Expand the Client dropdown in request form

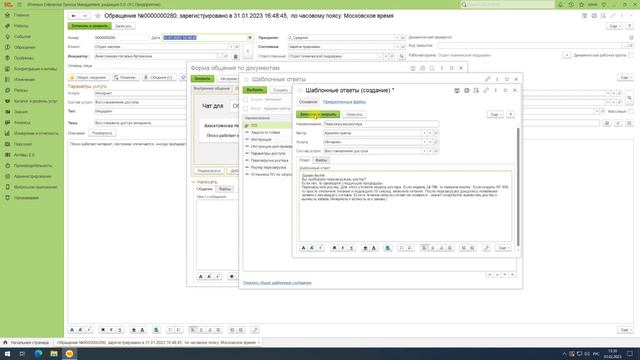pyautogui.click(x=231, y=47)
